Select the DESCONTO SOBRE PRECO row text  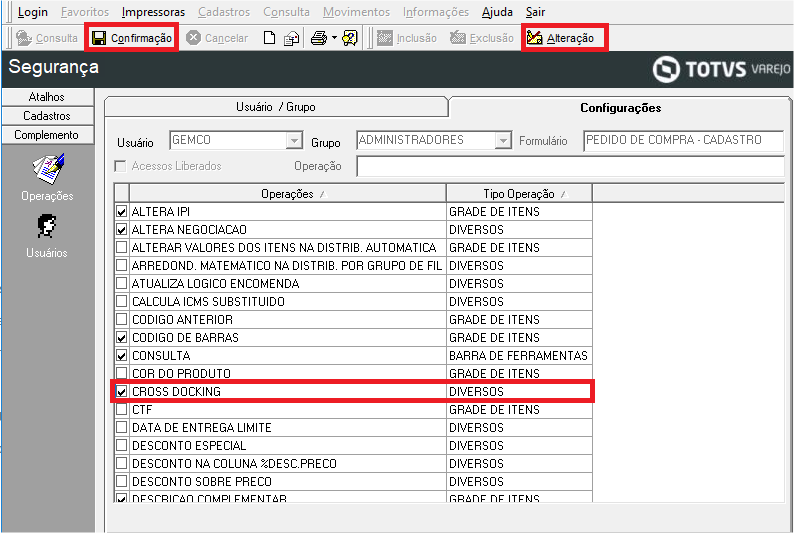pyautogui.click(x=202, y=482)
